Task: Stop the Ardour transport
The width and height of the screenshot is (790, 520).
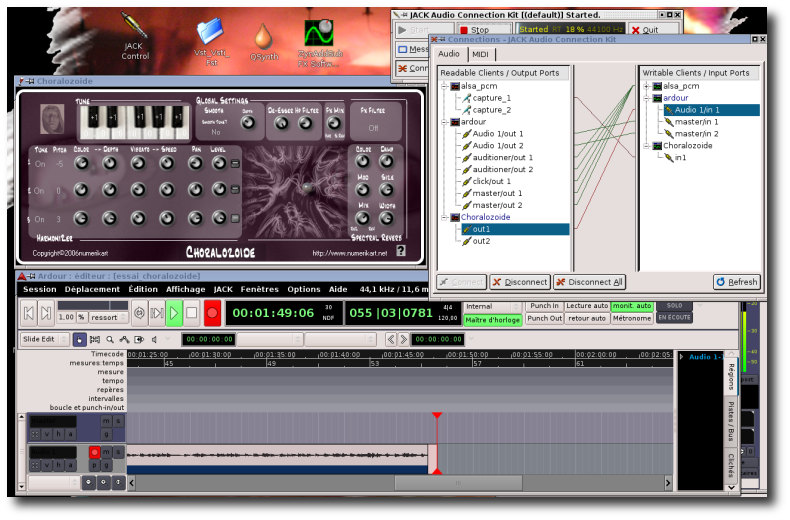Action: [191, 313]
